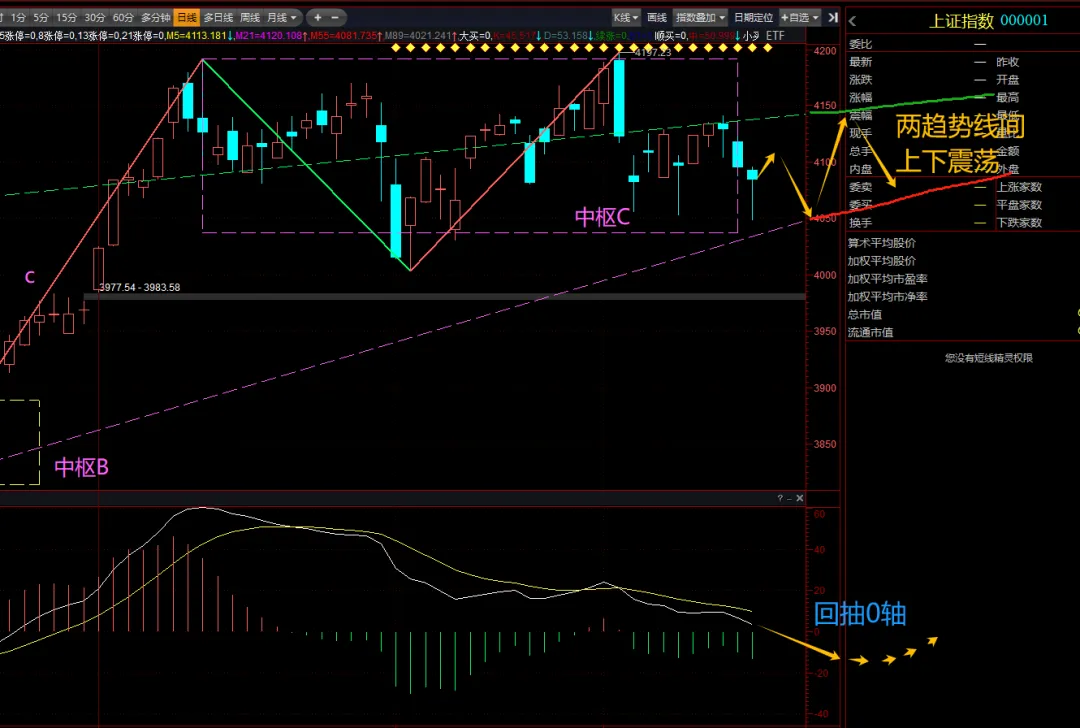Switch to 5分 period
Image resolution: width=1080 pixels, height=728 pixels.
tap(41, 17)
